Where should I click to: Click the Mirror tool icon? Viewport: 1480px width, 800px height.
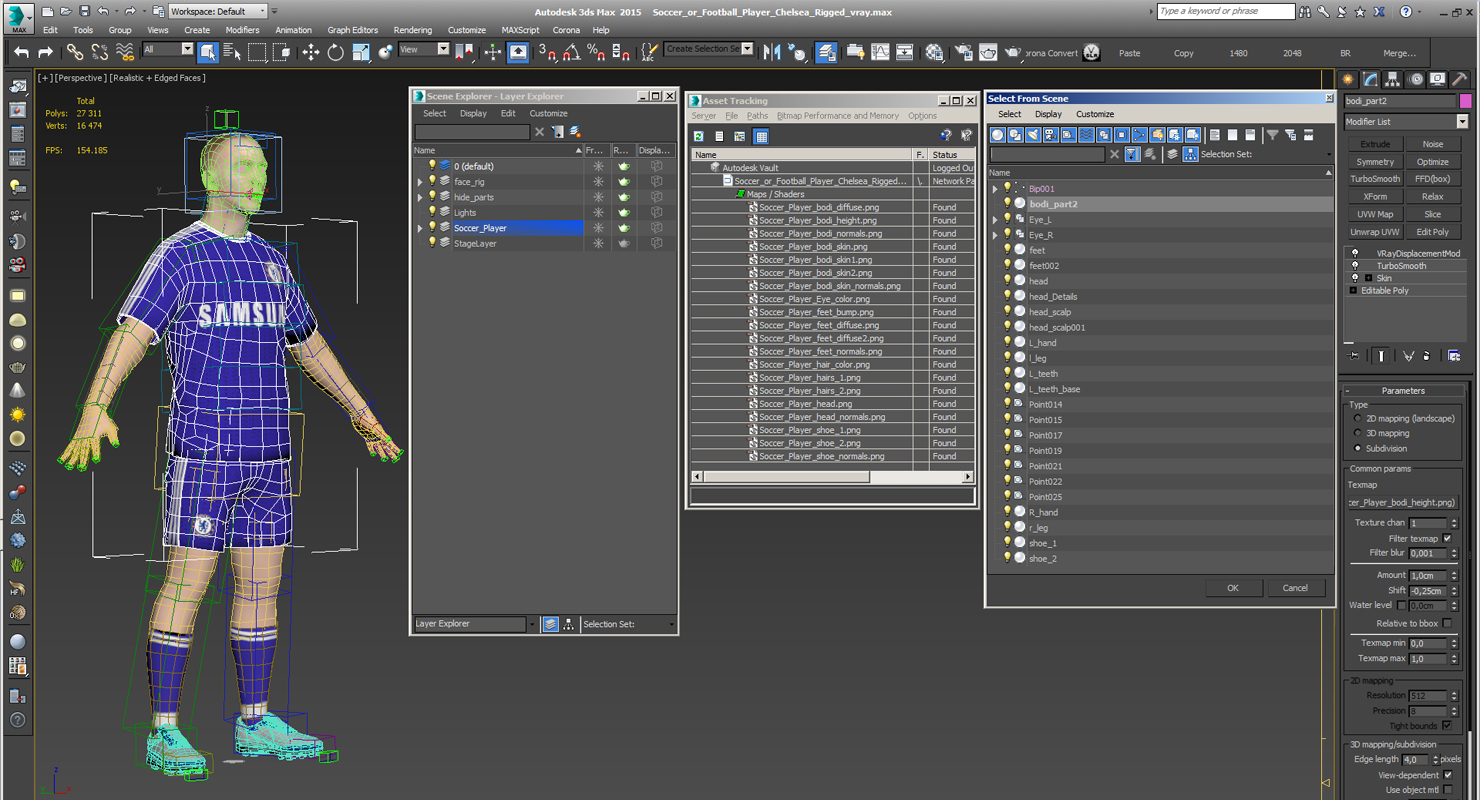point(772,52)
